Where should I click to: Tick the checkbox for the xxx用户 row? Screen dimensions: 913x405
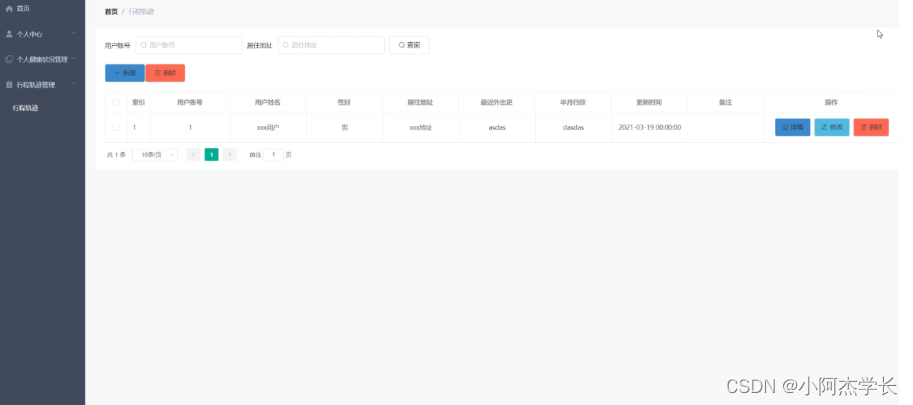115,127
